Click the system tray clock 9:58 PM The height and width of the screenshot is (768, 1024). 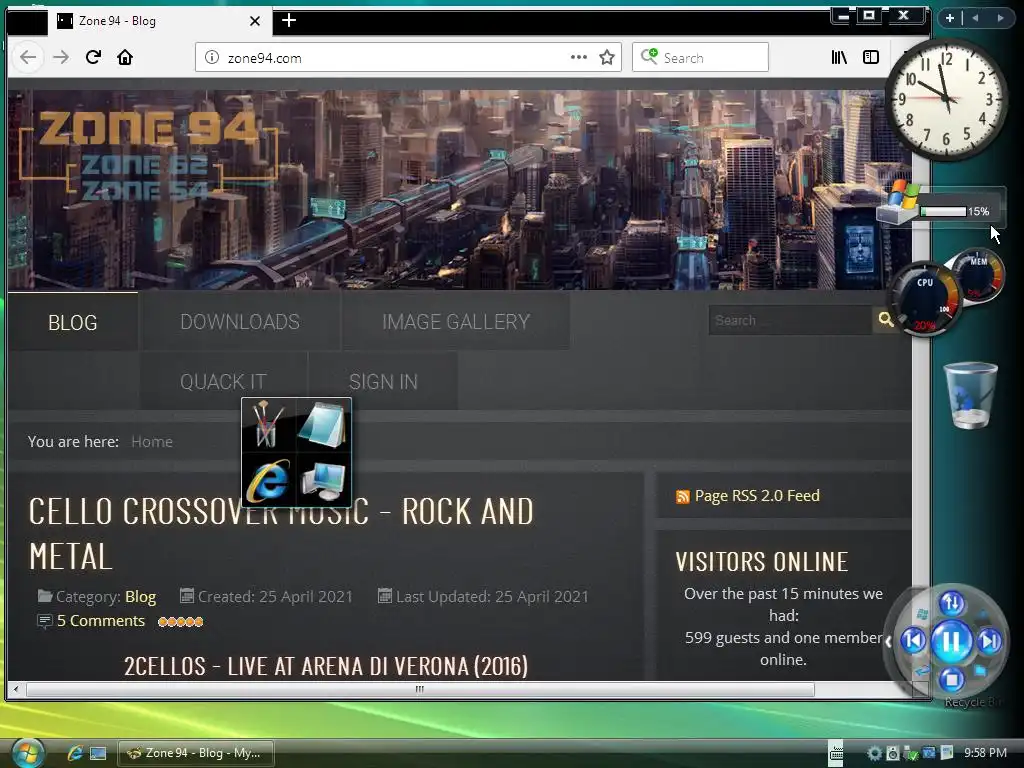tap(985, 752)
